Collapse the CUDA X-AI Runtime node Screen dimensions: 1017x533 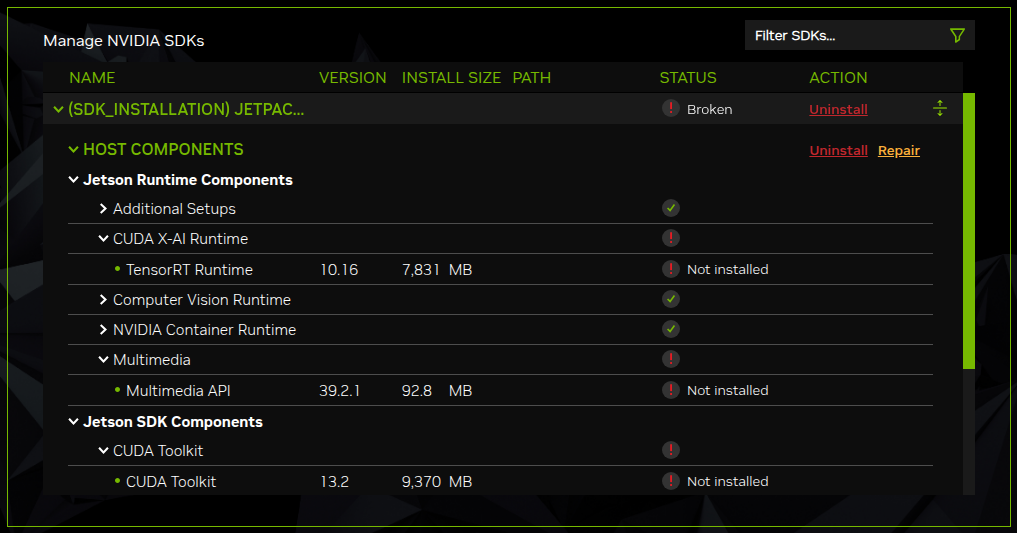point(103,239)
